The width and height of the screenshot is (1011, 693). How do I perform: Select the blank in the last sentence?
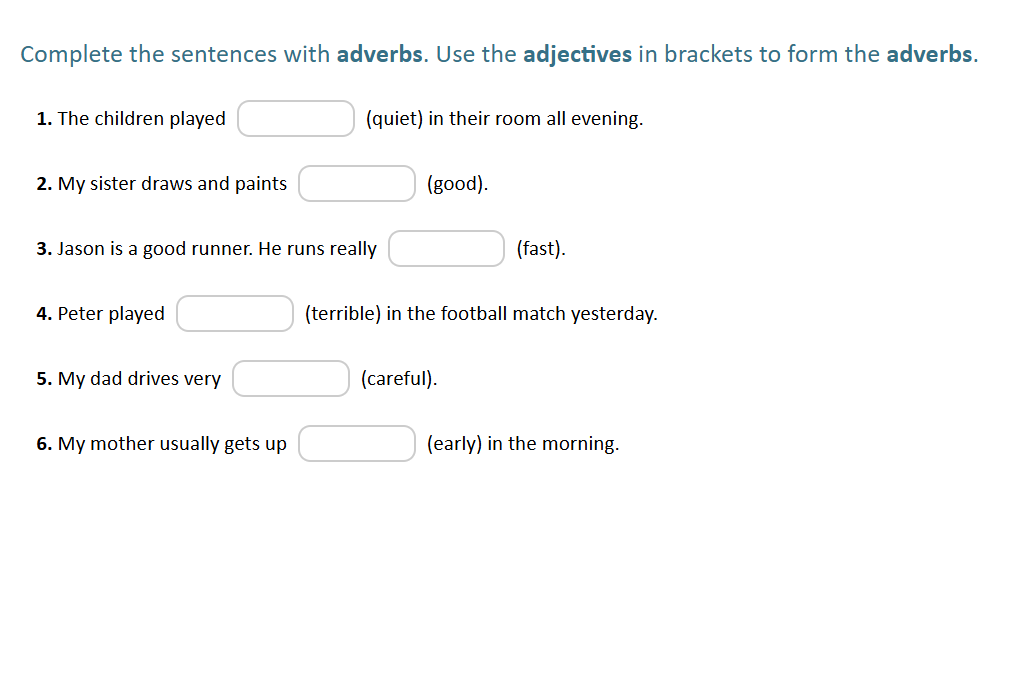tap(356, 443)
